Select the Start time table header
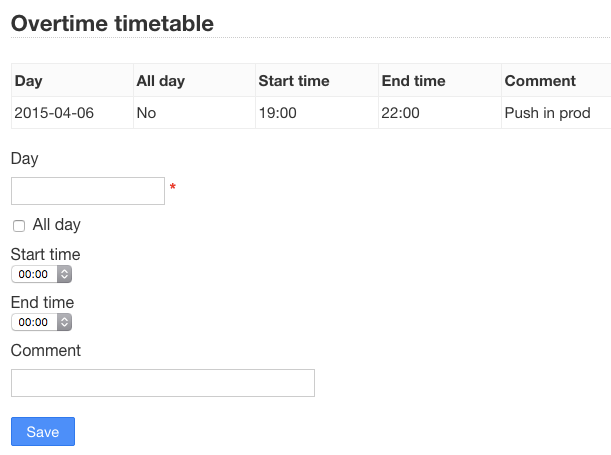The height and width of the screenshot is (455, 611). coord(294,81)
